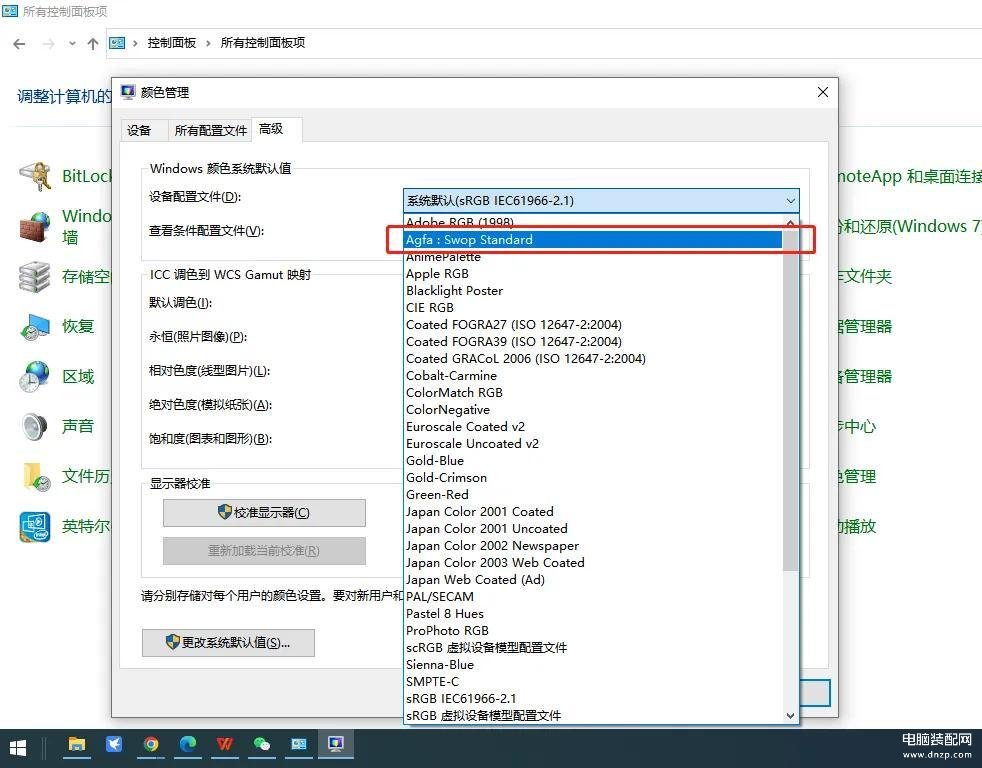Go back in Control Panel navigation
Viewport: 982px width, 768px height.
click(19, 43)
